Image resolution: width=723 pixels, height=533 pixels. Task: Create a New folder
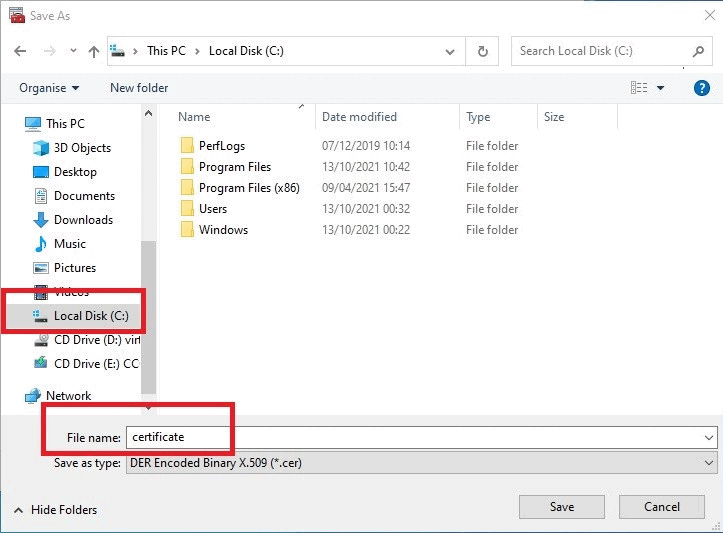[139, 88]
